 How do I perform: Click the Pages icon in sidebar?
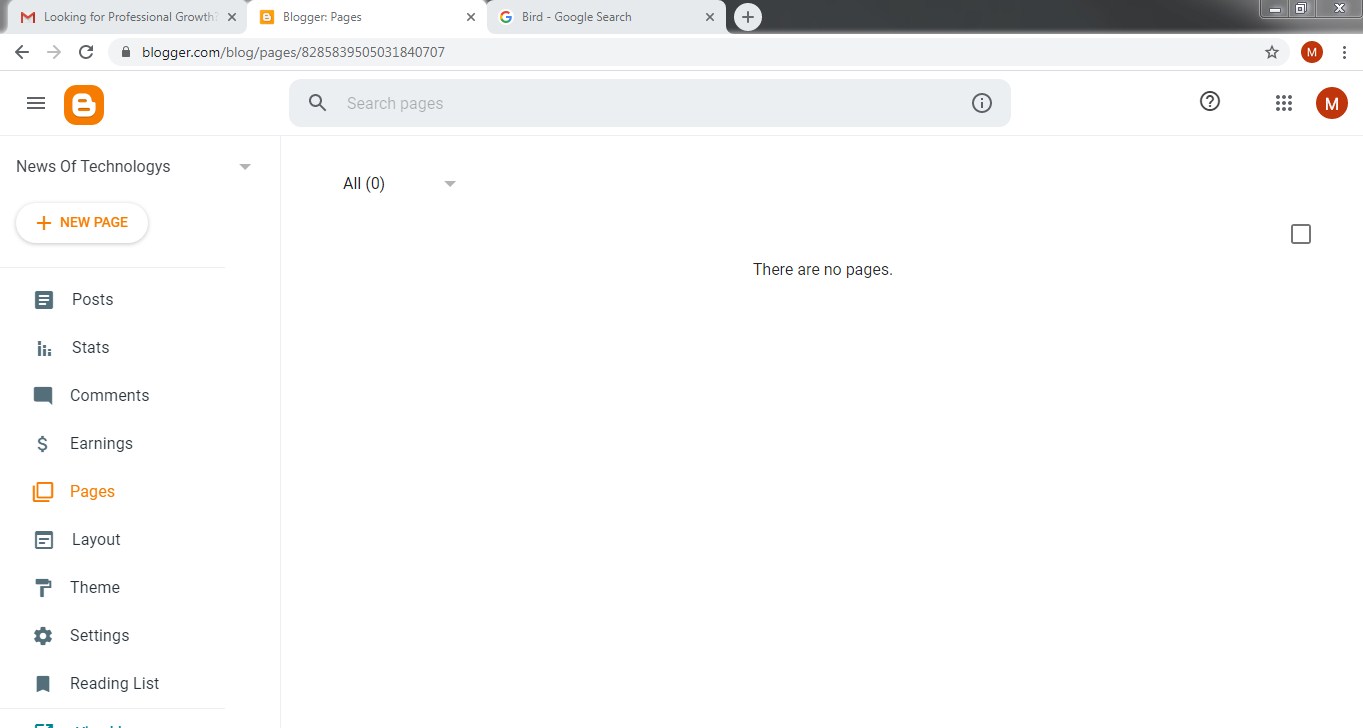pyautogui.click(x=43, y=492)
